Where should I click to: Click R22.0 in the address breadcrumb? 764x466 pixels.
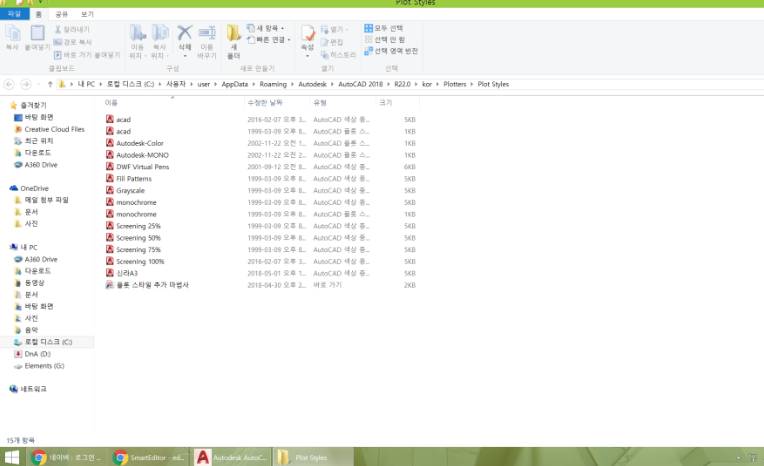pos(402,84)
